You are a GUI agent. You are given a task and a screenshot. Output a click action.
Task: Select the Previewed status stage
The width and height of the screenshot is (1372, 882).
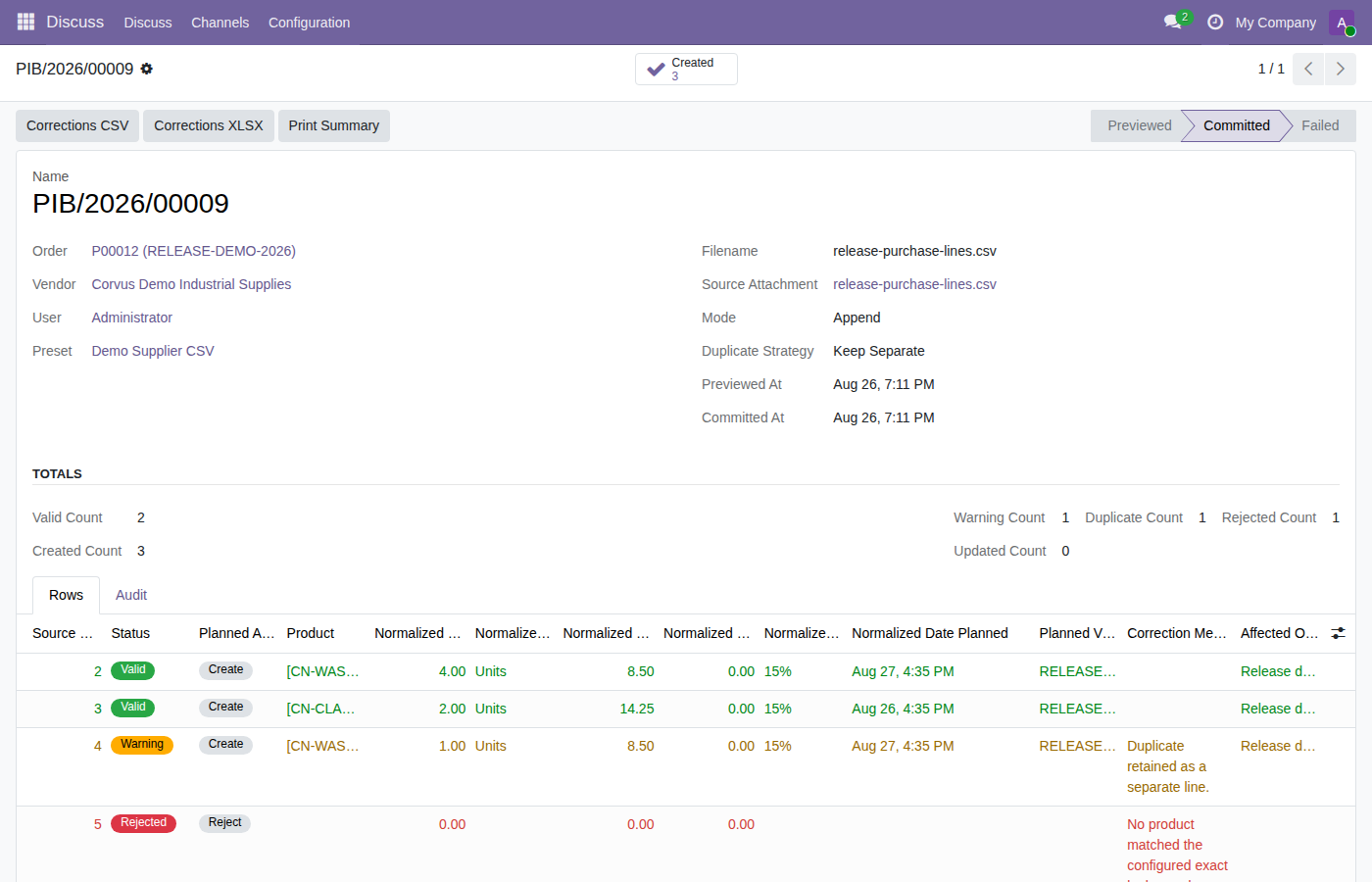click(1139, 125)
